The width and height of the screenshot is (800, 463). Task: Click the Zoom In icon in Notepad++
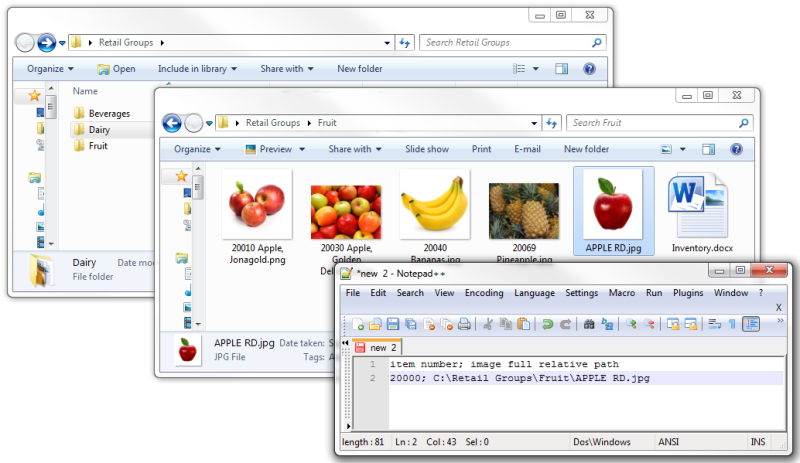tap(631, 324)
